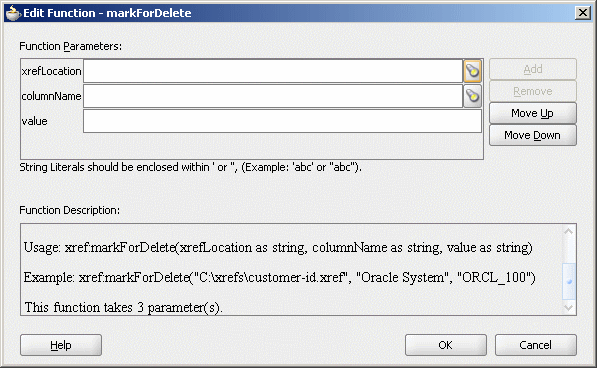Click the description scrollbar up arrow
The image size is (597, 368).
point(569,231)
